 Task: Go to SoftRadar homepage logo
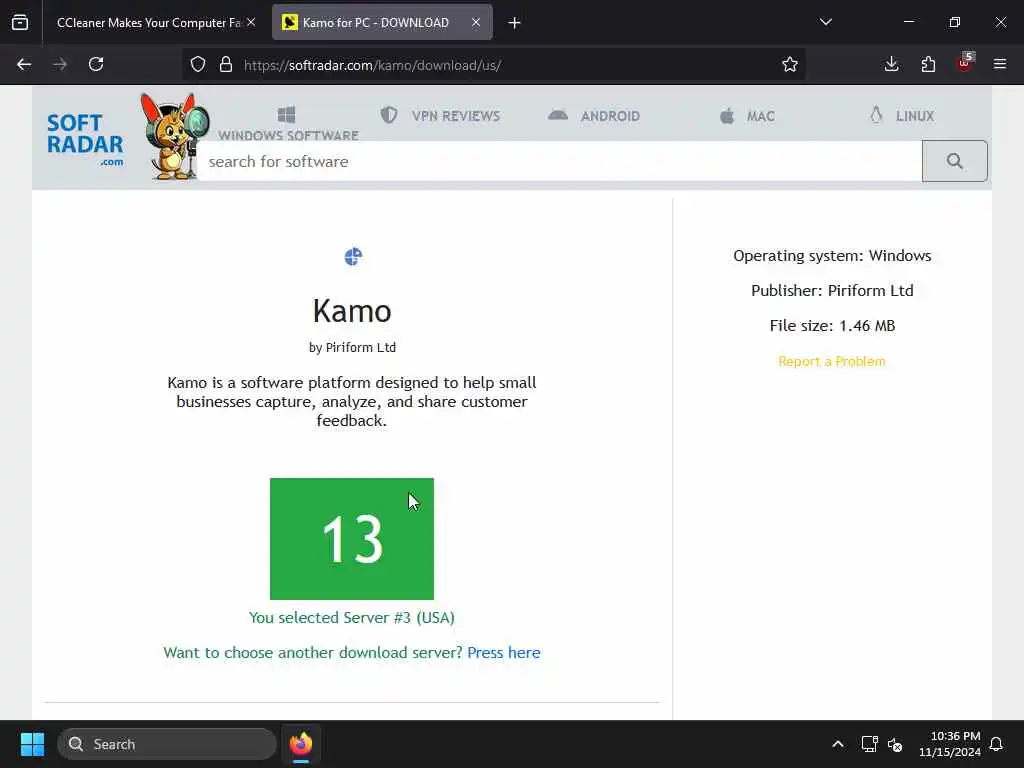pyautogui.click(x=85, y=140)
